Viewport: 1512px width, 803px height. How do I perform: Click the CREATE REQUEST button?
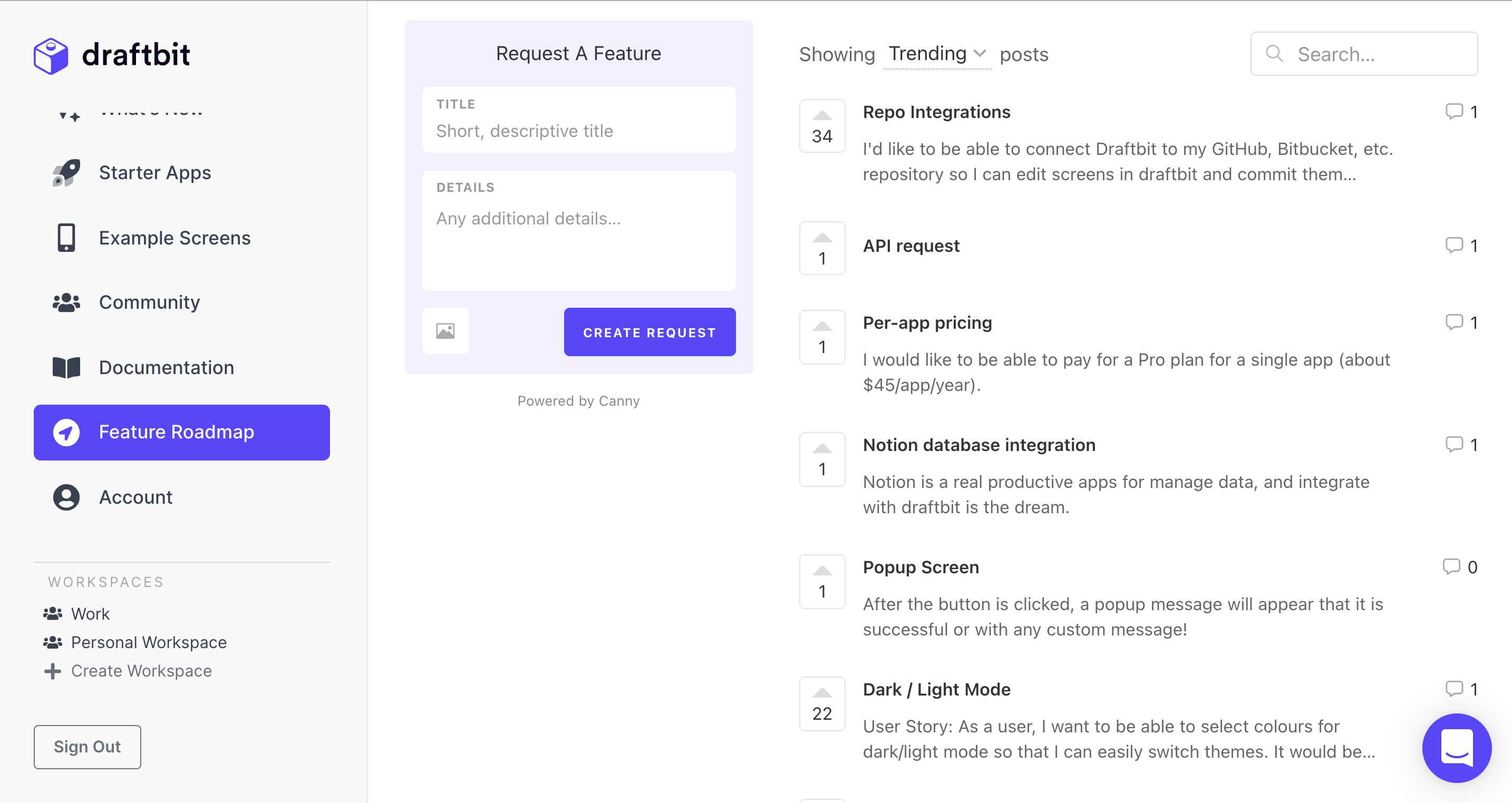tap(649, 332)
